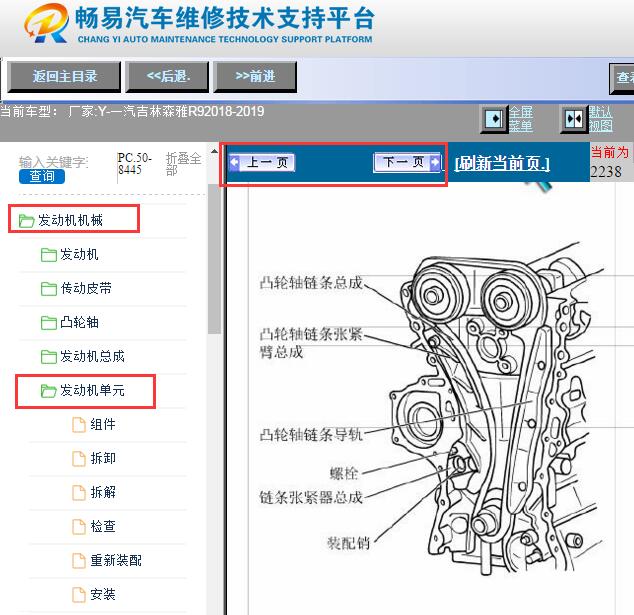
Task: Open the 重新装配 document
Action: pyautogui.click(x=116, y=560)
